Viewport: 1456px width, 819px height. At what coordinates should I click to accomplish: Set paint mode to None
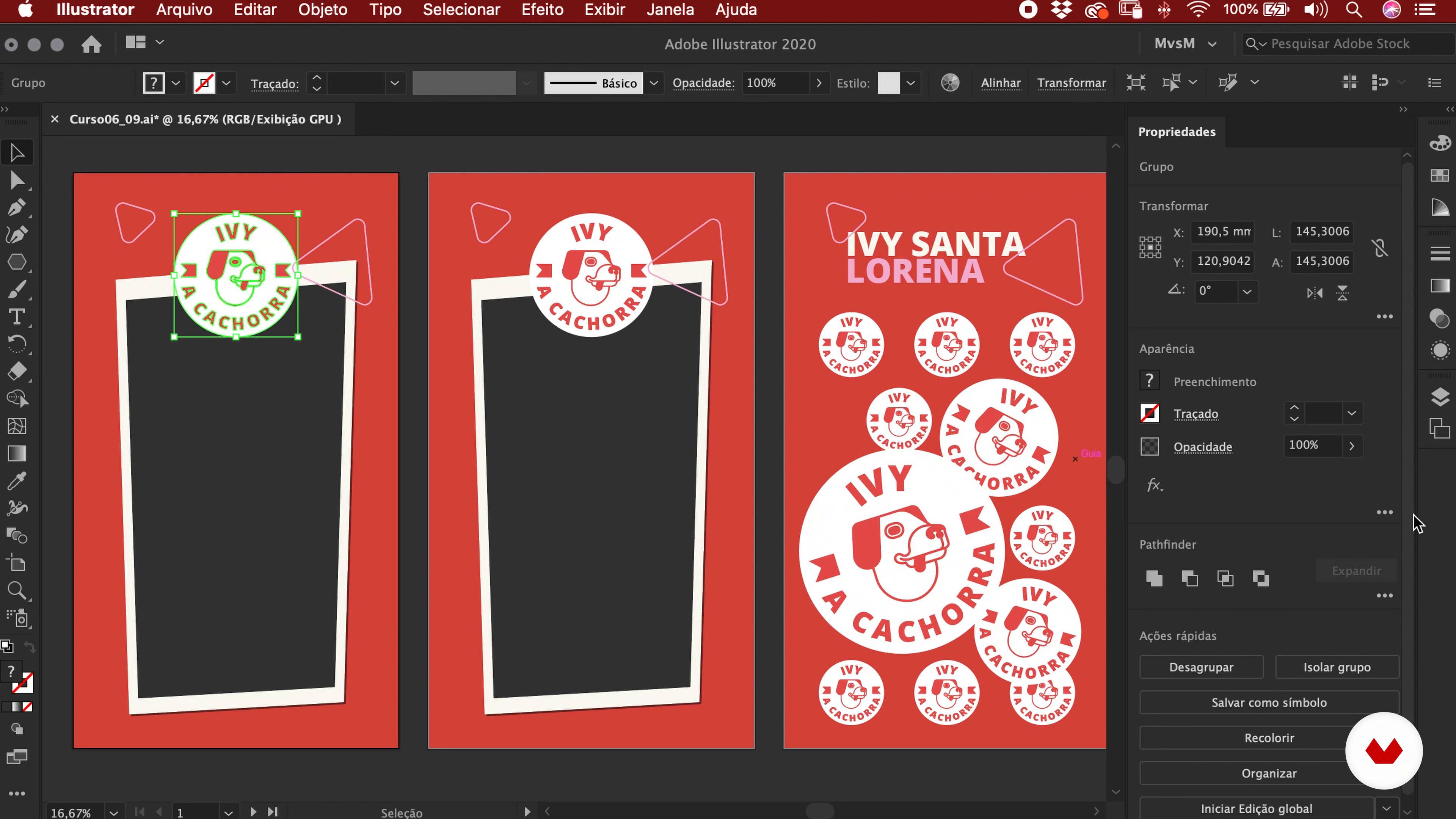click(x=28, y=706)
